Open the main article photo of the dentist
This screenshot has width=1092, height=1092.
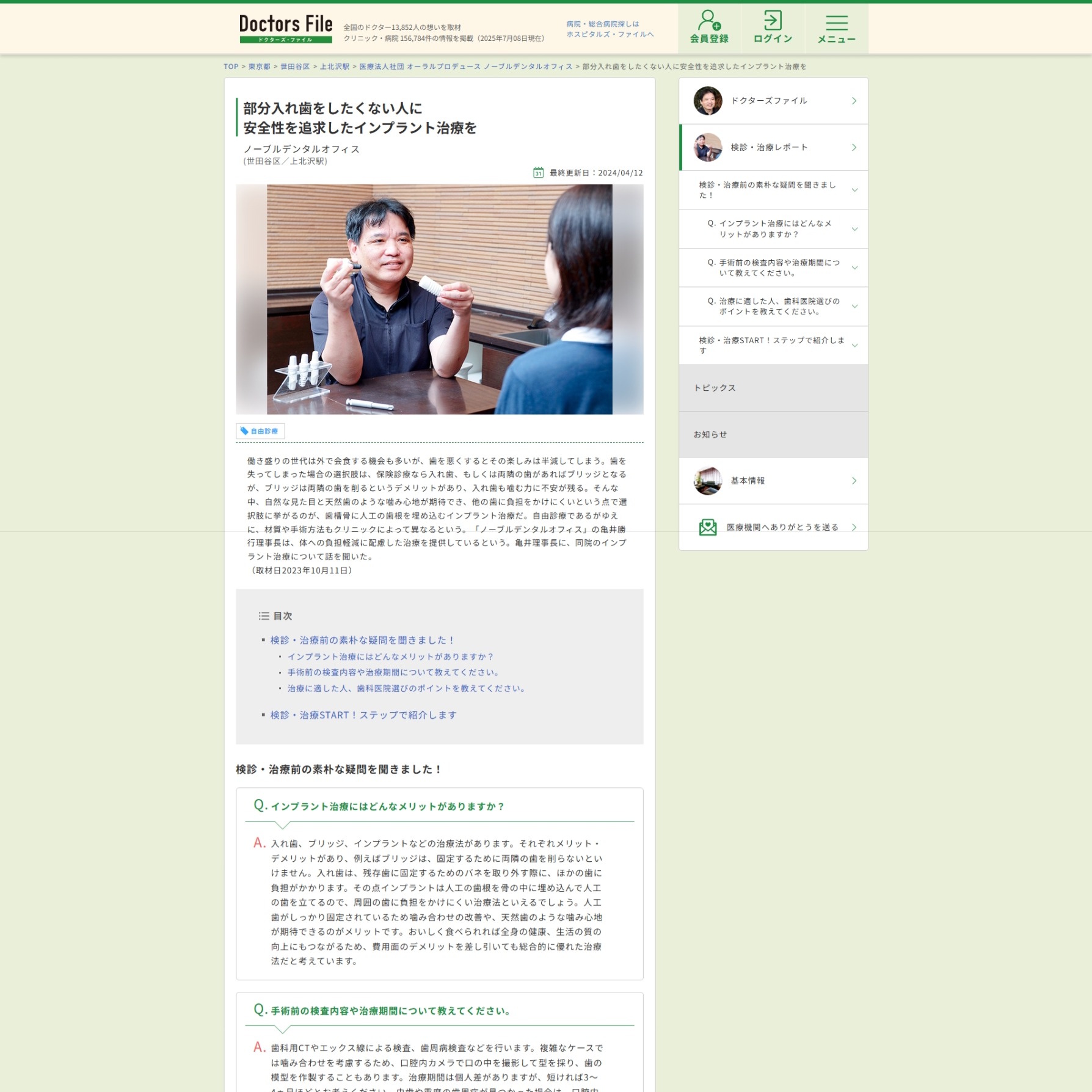click(x=440, y=299)
